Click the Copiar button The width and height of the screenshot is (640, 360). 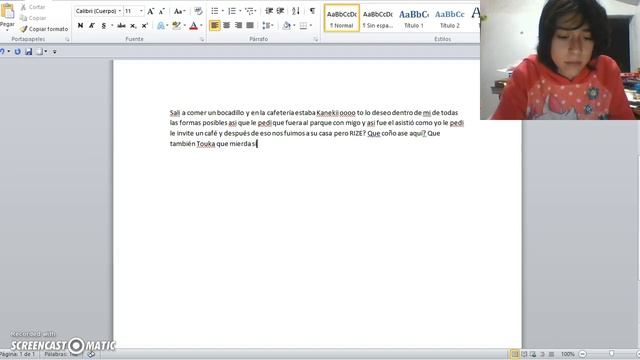[33, 18]
